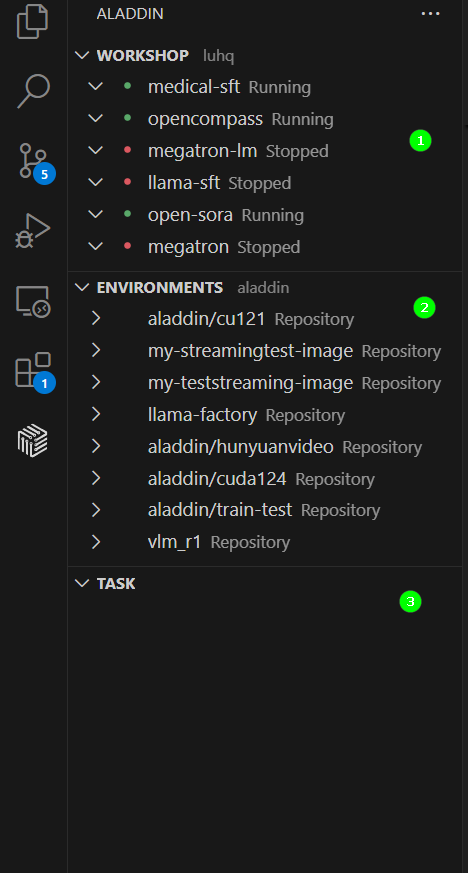
Task: Open the ALADDIN panel more actions menu
Action: [430, 14]
